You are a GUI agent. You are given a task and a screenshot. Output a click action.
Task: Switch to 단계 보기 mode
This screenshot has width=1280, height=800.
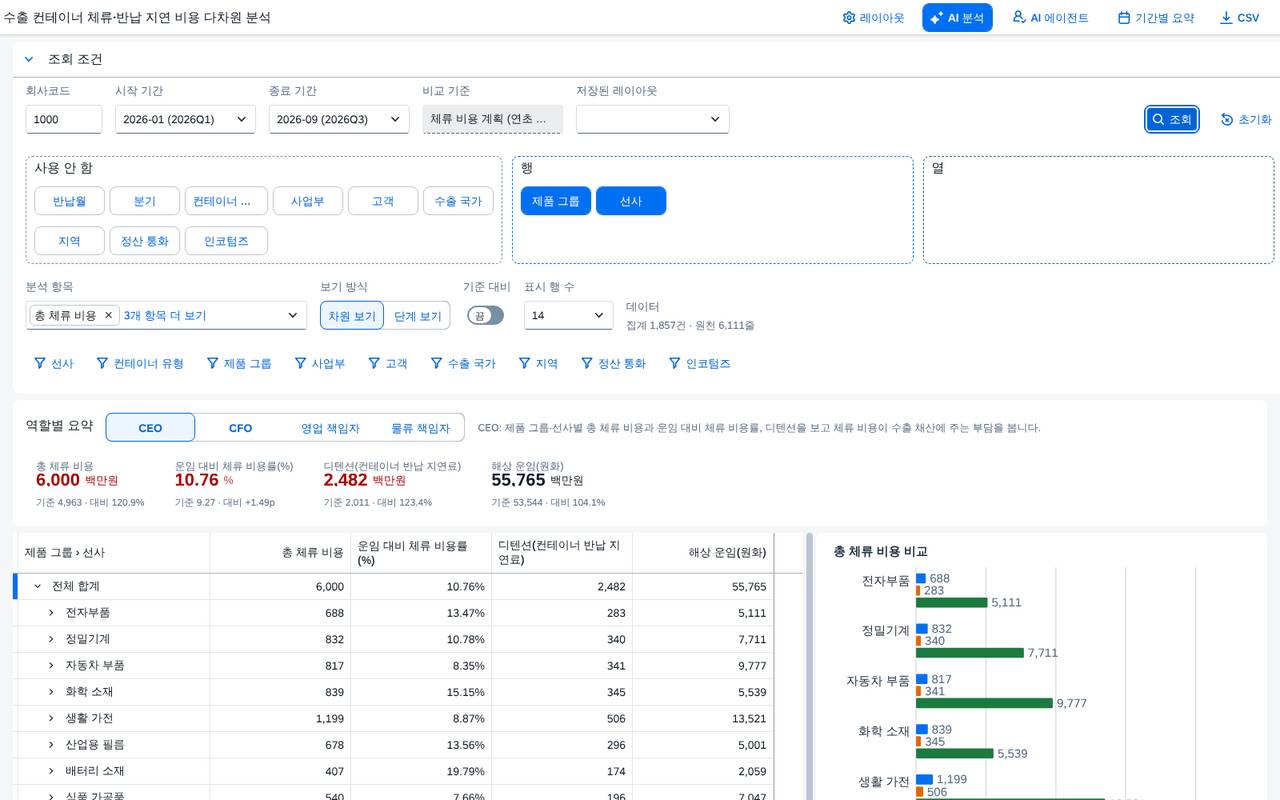417,316
